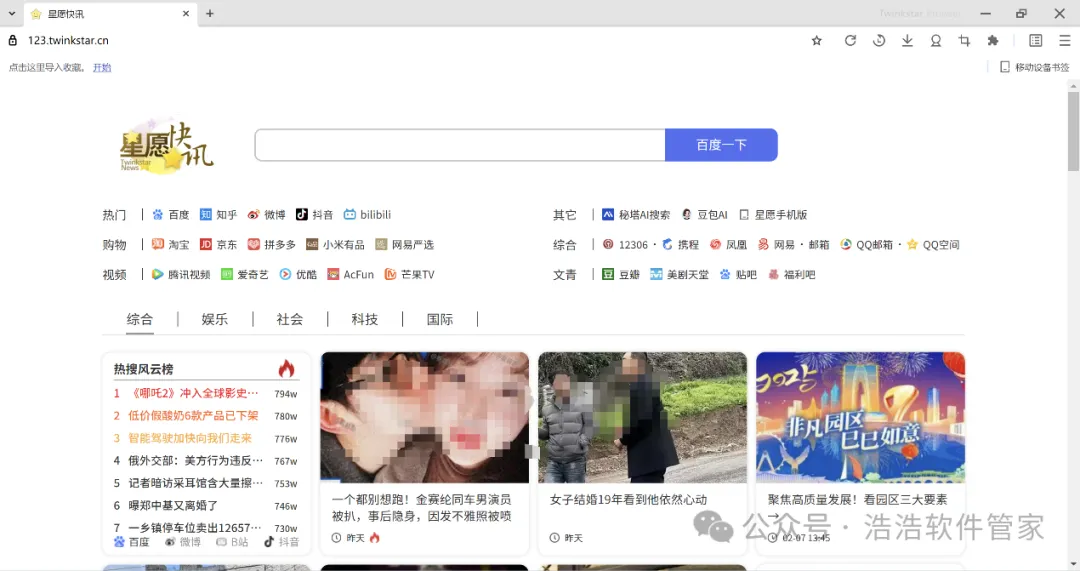Open the 网易严选 link
This screenshot has height=571, width=1080.
coord(404,245)
